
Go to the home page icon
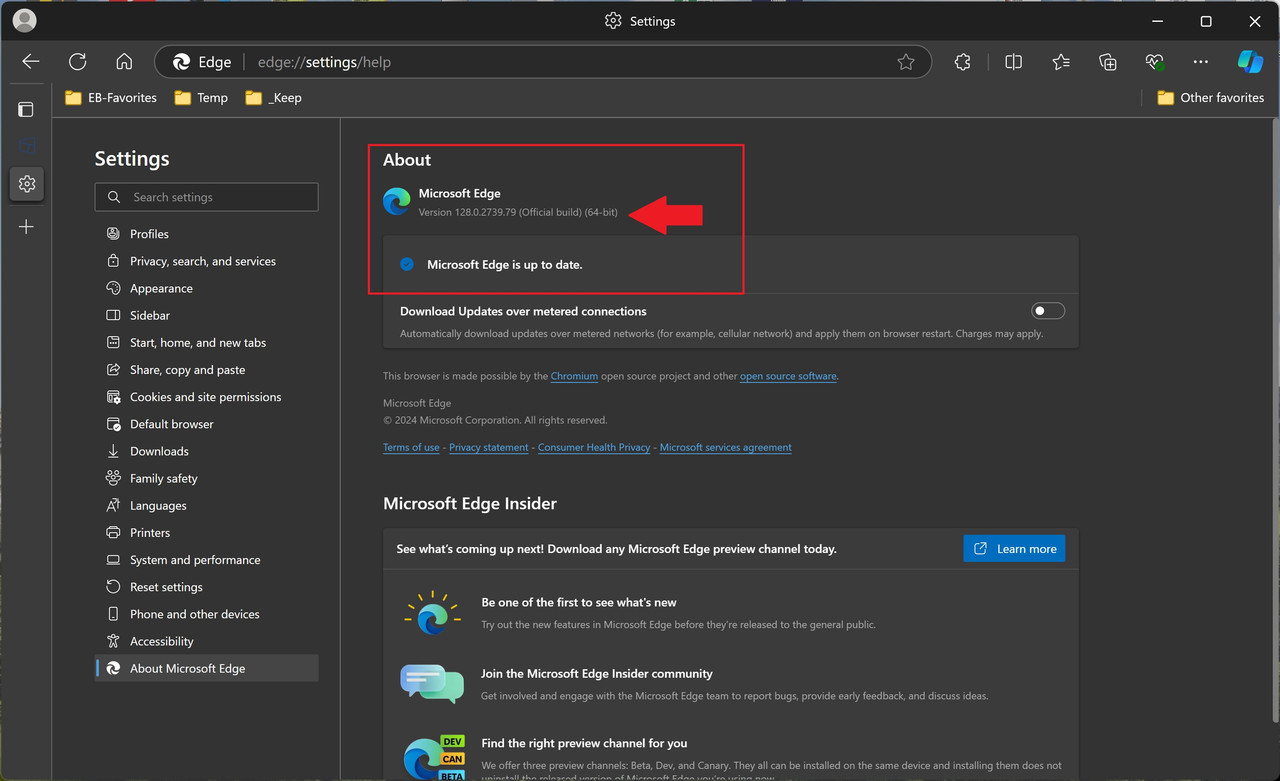pyautogui.click(x=124, y=62)
